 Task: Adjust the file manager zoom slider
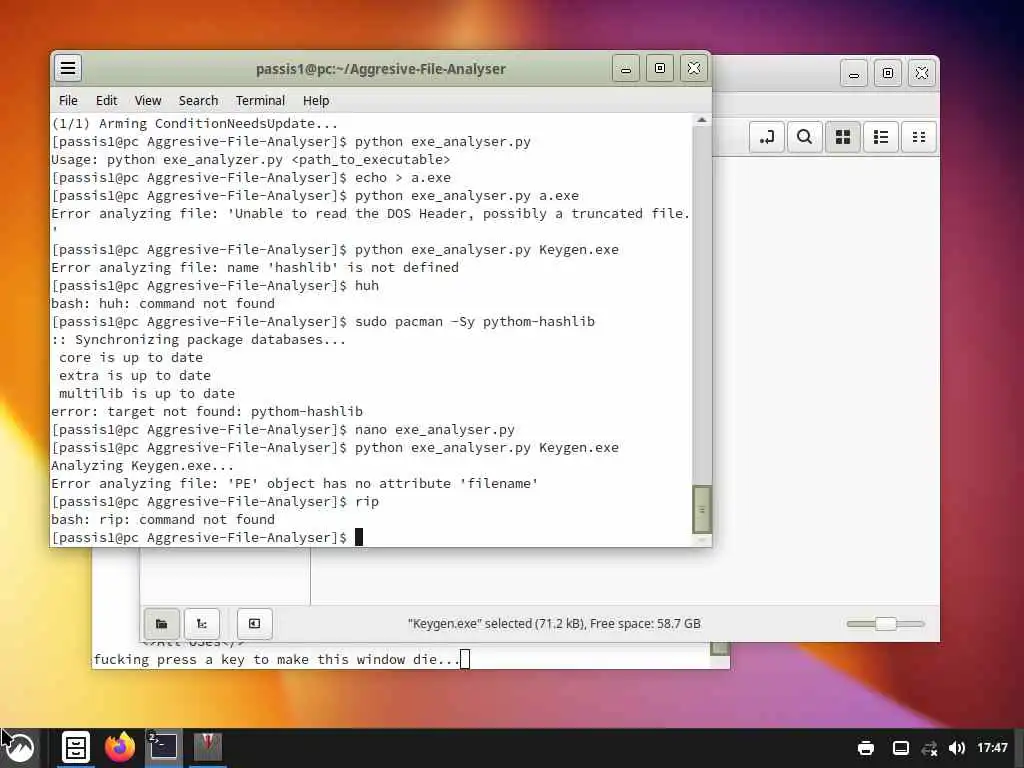coord(886,624)
